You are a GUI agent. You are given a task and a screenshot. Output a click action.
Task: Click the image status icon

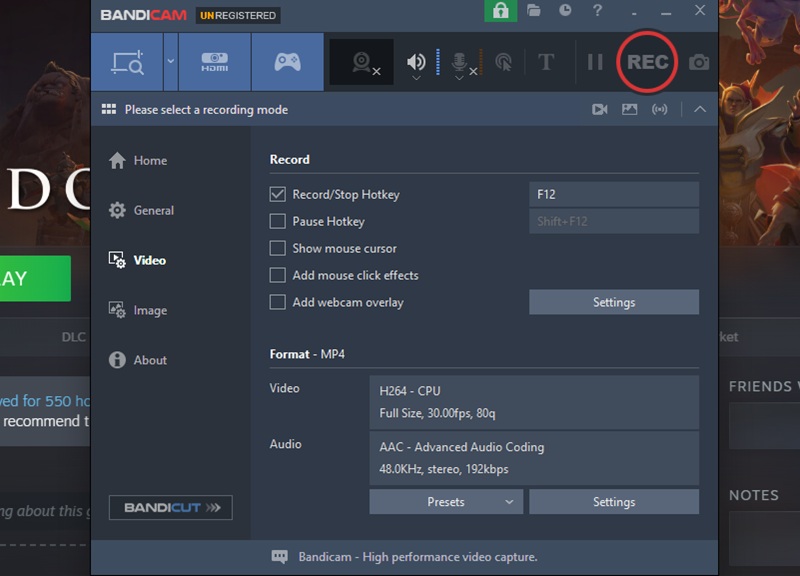click(630, 109)
